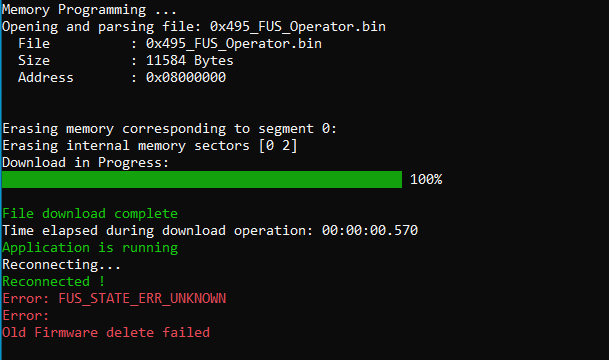Screen dimensions: 609x360
Task: Click the 'File' label in file details
Action: pyautogui.click(x=34, y=43)
